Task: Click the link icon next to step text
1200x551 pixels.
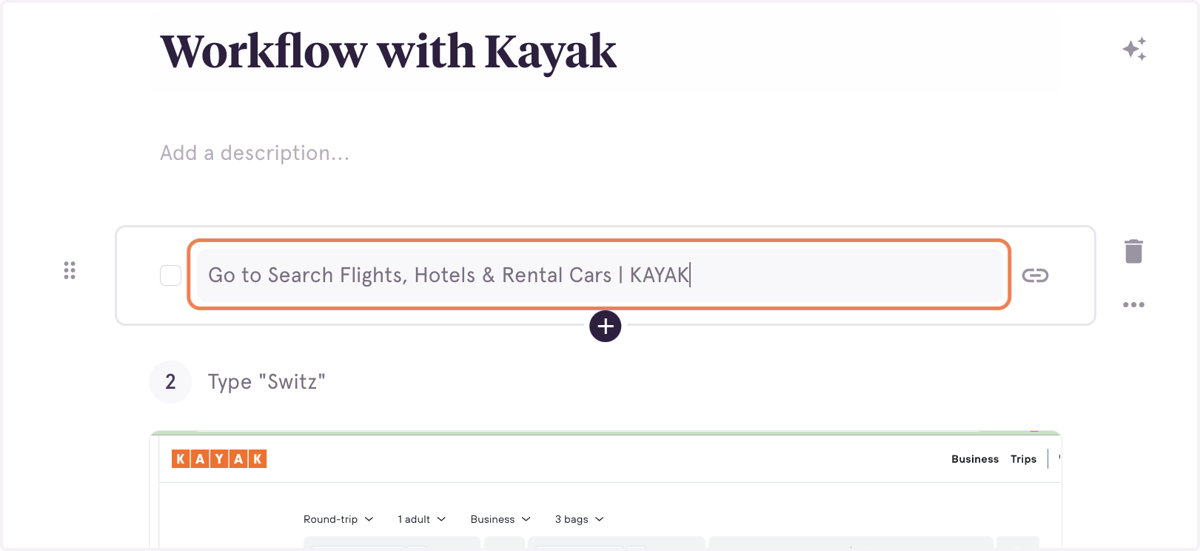Action: [x=1035, y=275]
